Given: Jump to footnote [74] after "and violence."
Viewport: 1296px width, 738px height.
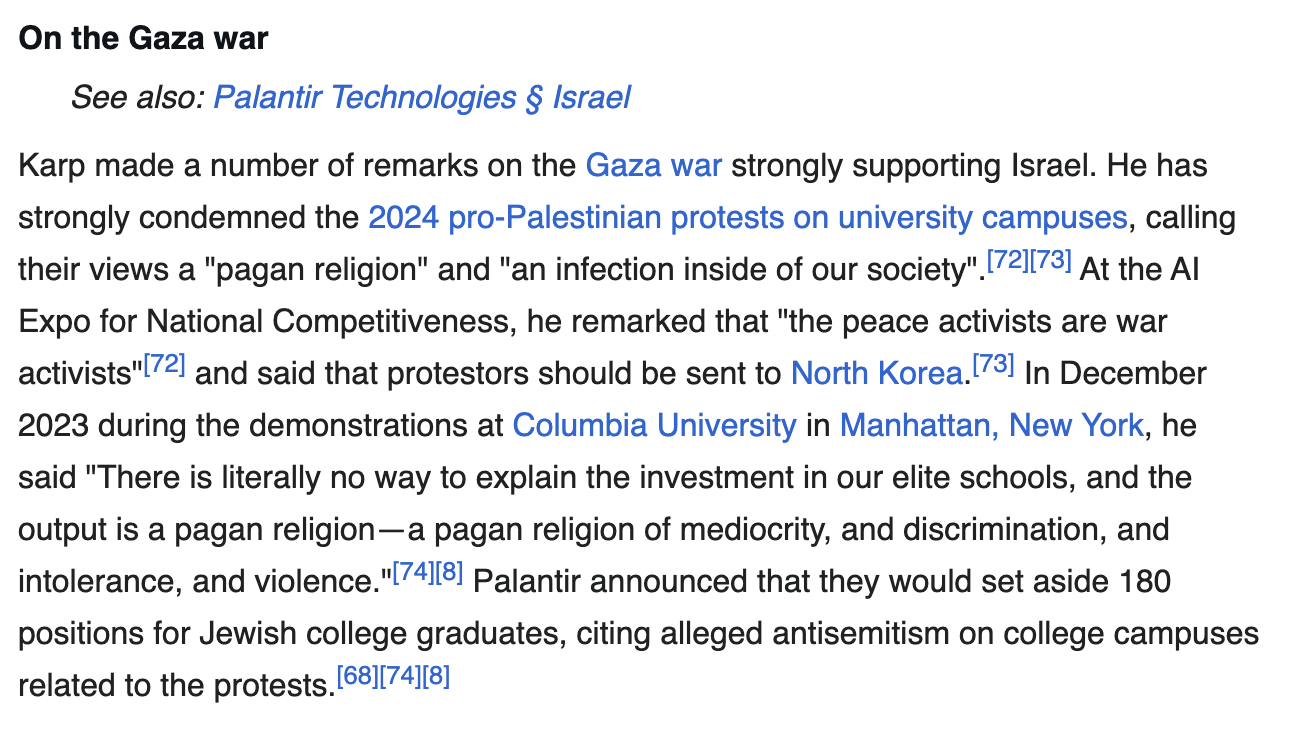Looking at the screenshot, I should [414, 574].
